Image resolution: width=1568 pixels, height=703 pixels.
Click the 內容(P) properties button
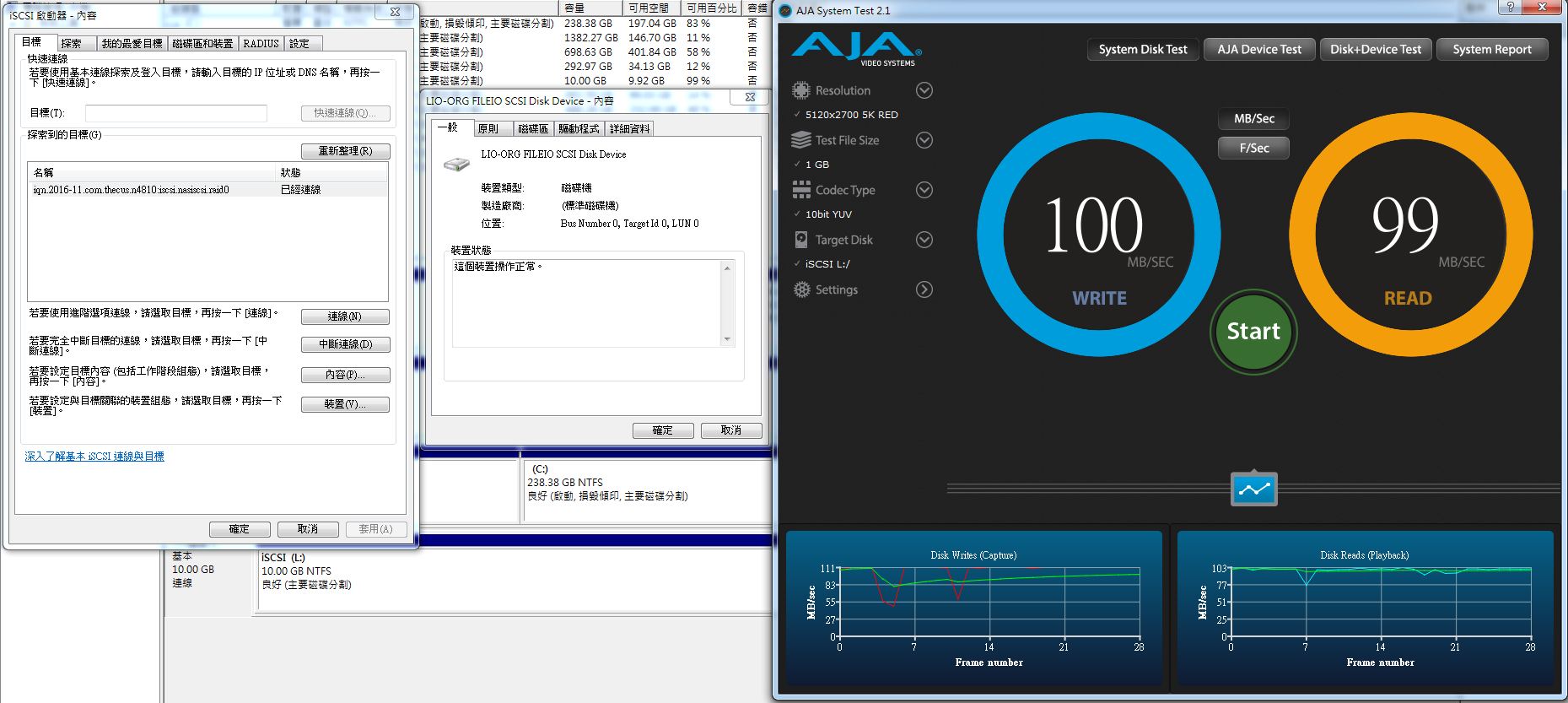click(345, 375)
